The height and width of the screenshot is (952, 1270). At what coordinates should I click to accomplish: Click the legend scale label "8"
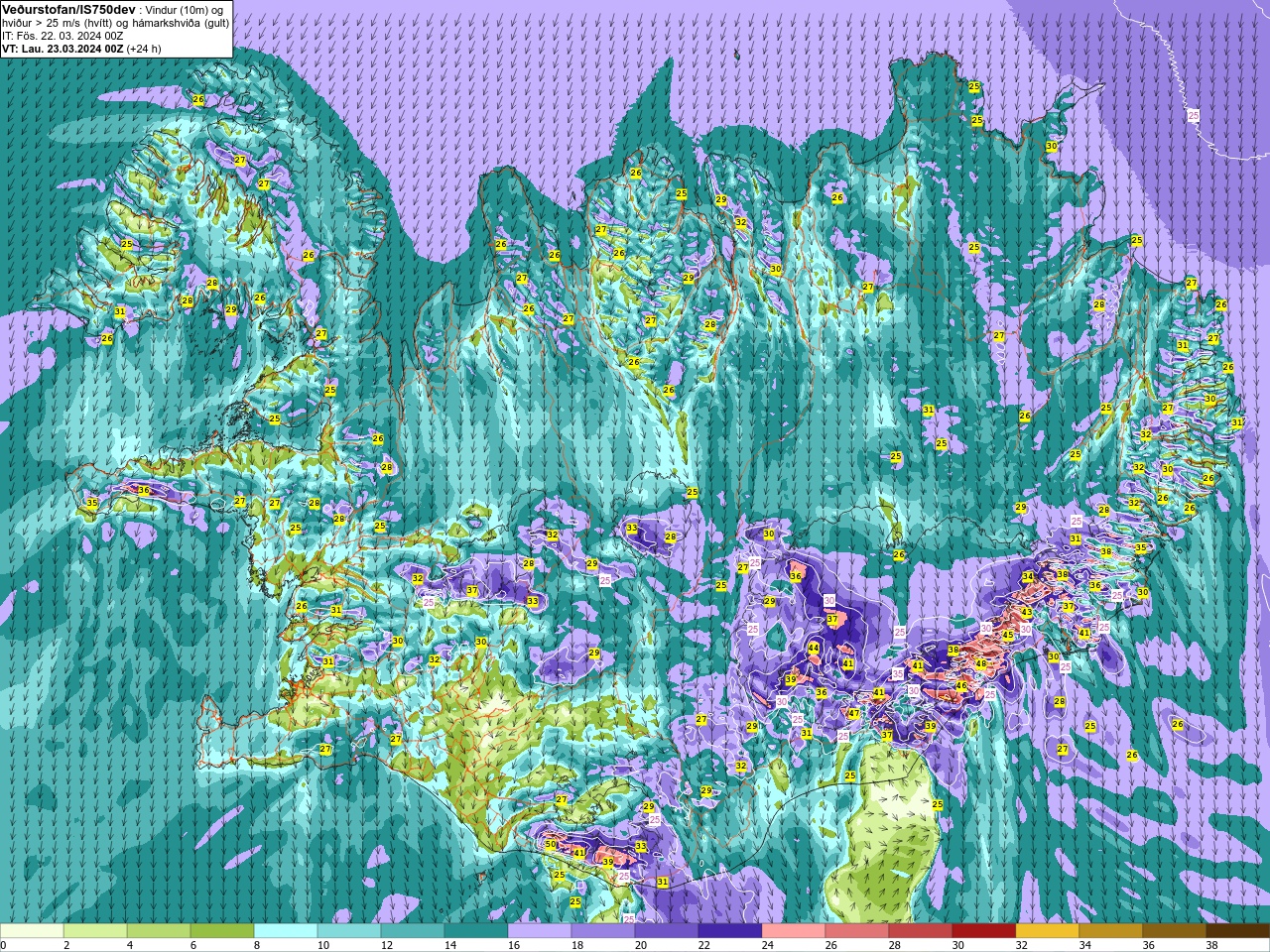(x=258, y=945)
